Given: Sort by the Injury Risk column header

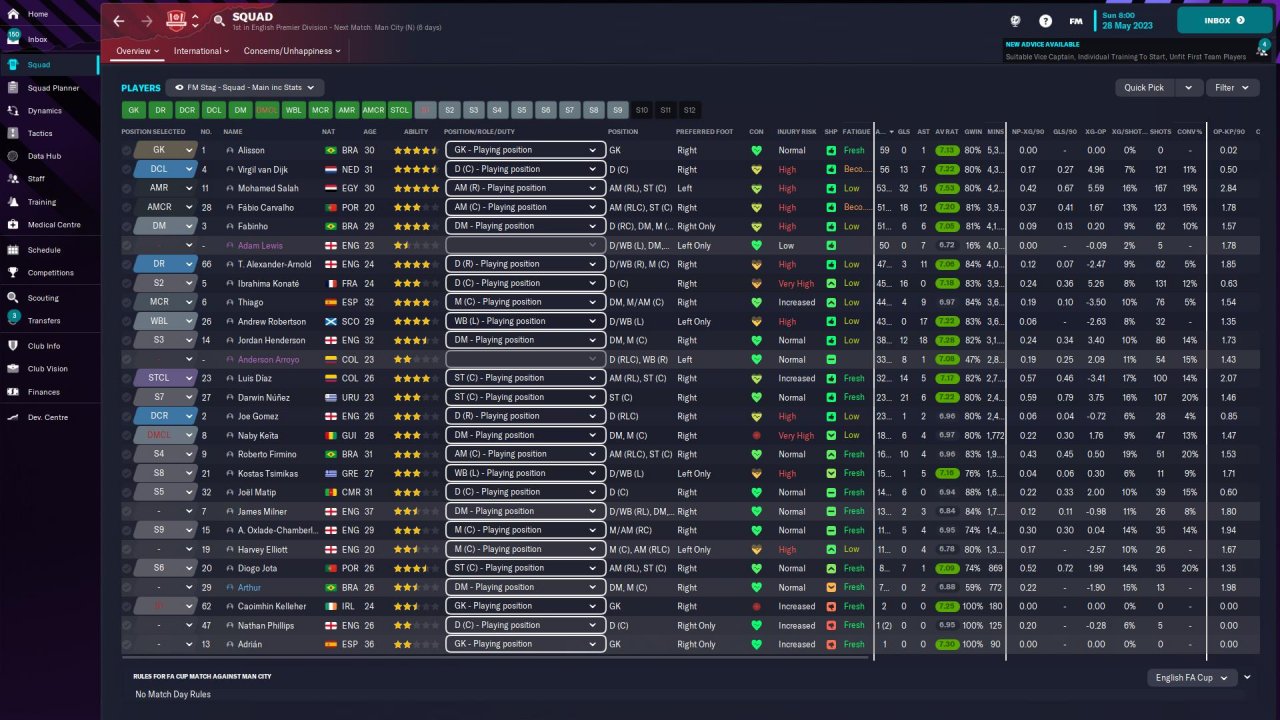Looking at the screenshot, I should 797,132.
